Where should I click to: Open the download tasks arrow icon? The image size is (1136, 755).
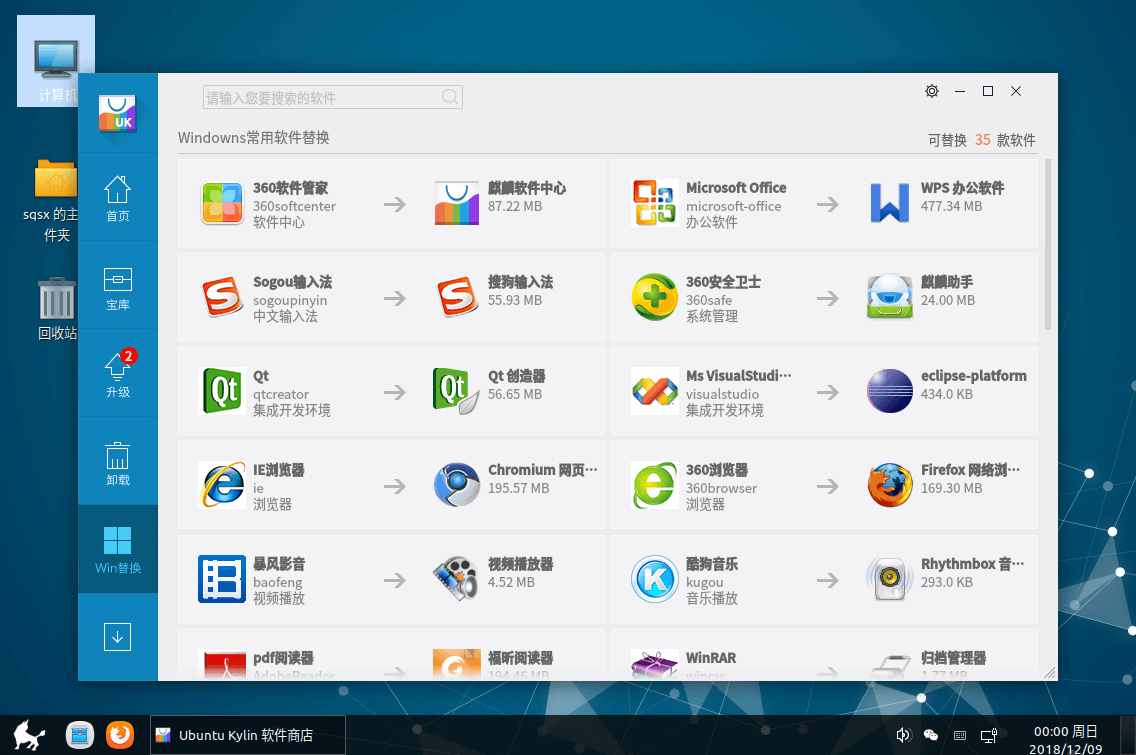point(117,637)
